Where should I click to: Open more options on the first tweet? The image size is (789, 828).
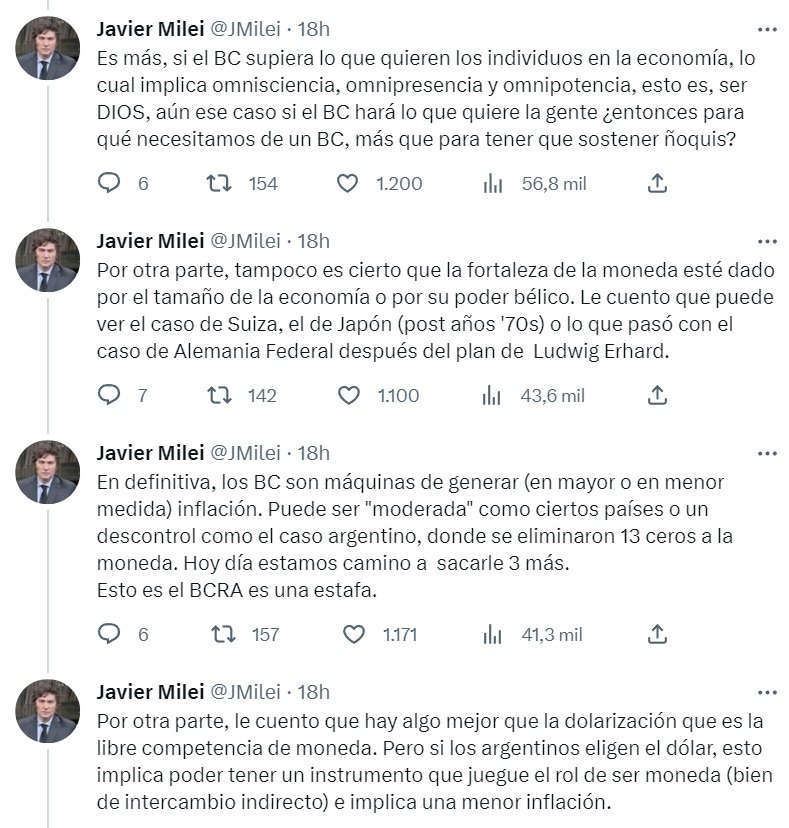click(x=767, y=30)
